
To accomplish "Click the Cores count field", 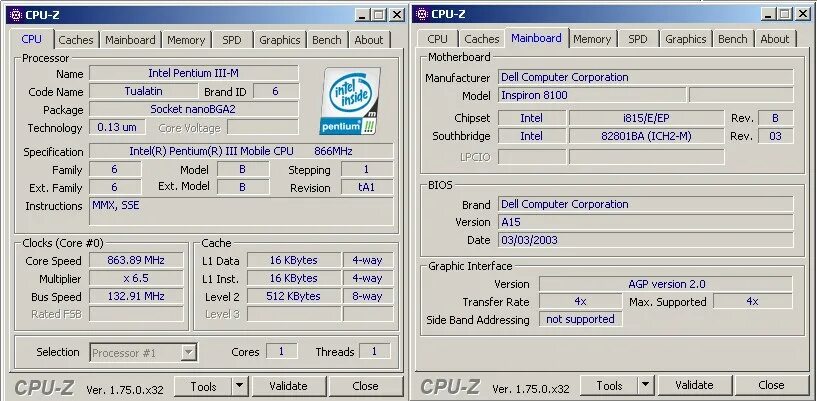I will 281,352.
